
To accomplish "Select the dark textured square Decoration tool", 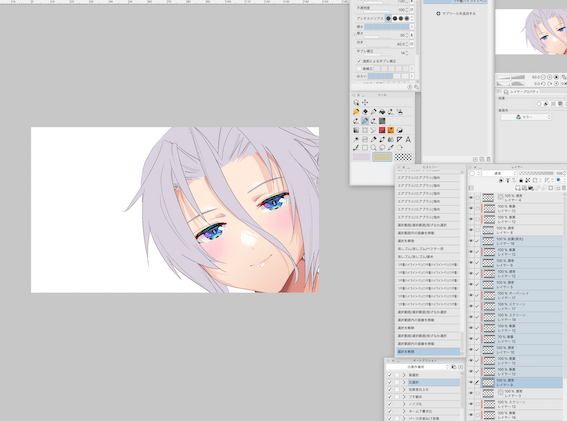I will [382, 121].
